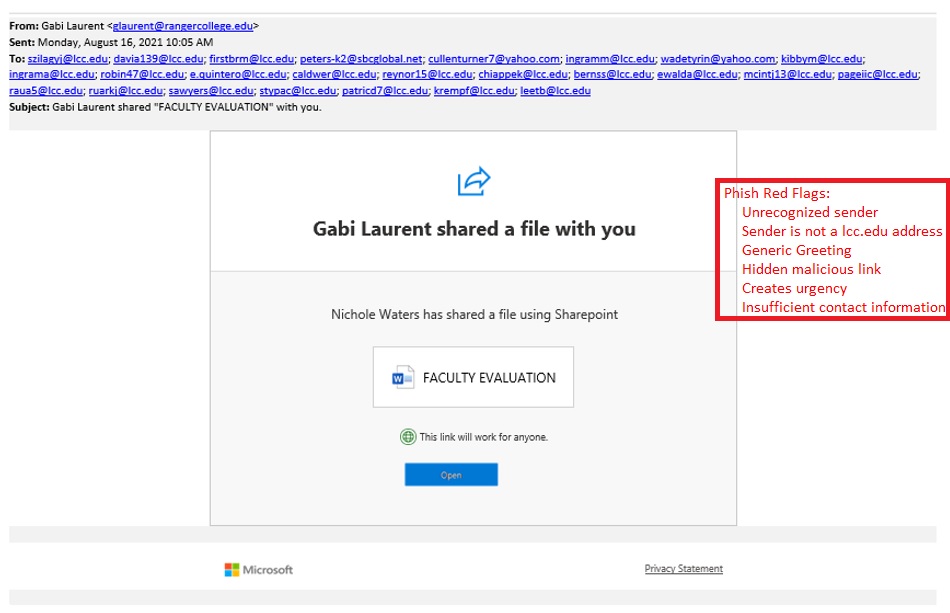The height and width of the screenshot is (613, 950).
Task: Select the cullenturner7@yahoo.com recipient link
Action: [494, 59]
